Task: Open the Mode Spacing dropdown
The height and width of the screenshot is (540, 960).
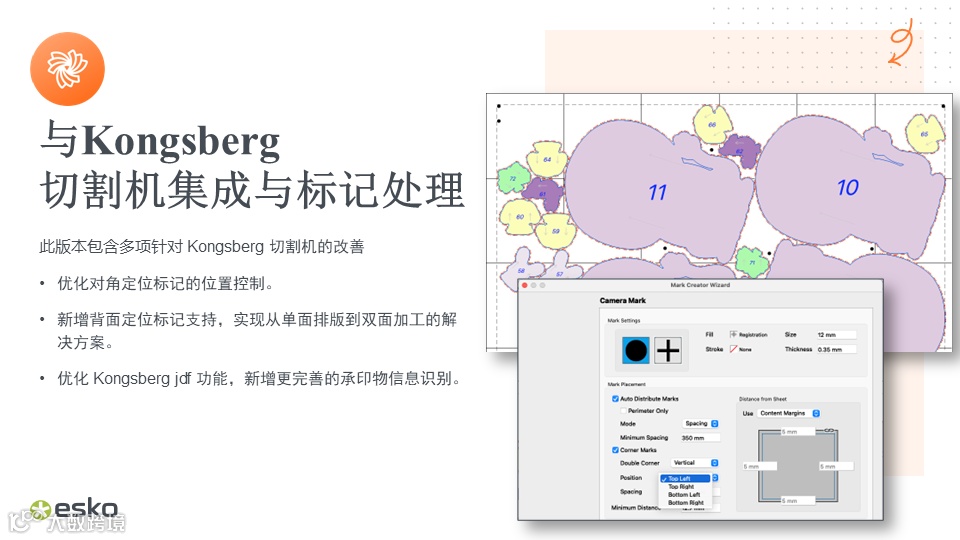Action: pyautogui.click(x=701, y=424)
